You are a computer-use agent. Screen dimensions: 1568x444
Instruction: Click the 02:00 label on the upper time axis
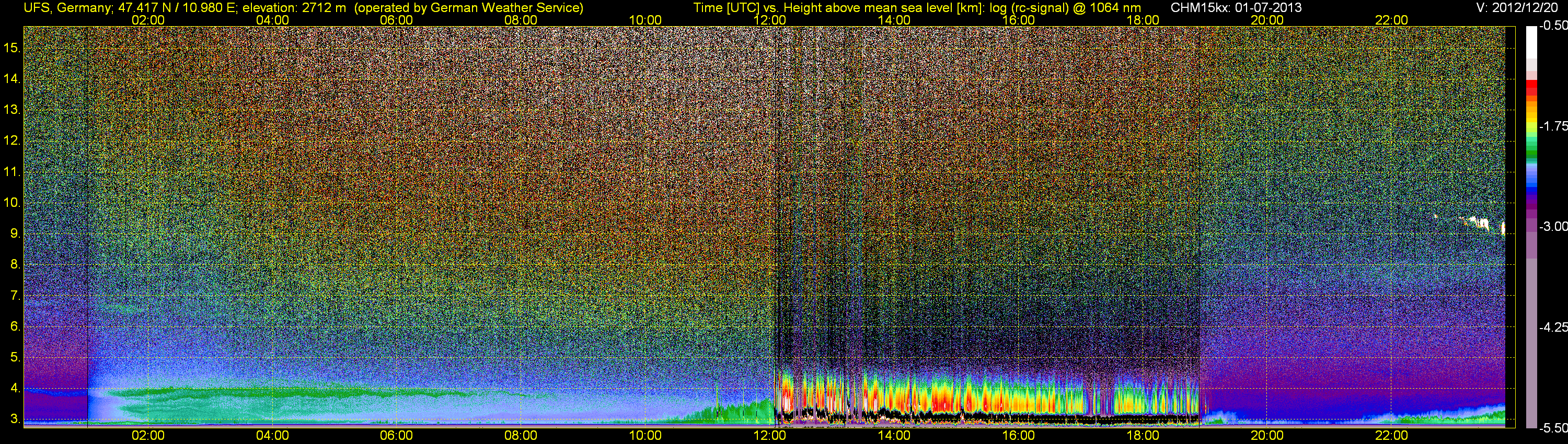148,20
